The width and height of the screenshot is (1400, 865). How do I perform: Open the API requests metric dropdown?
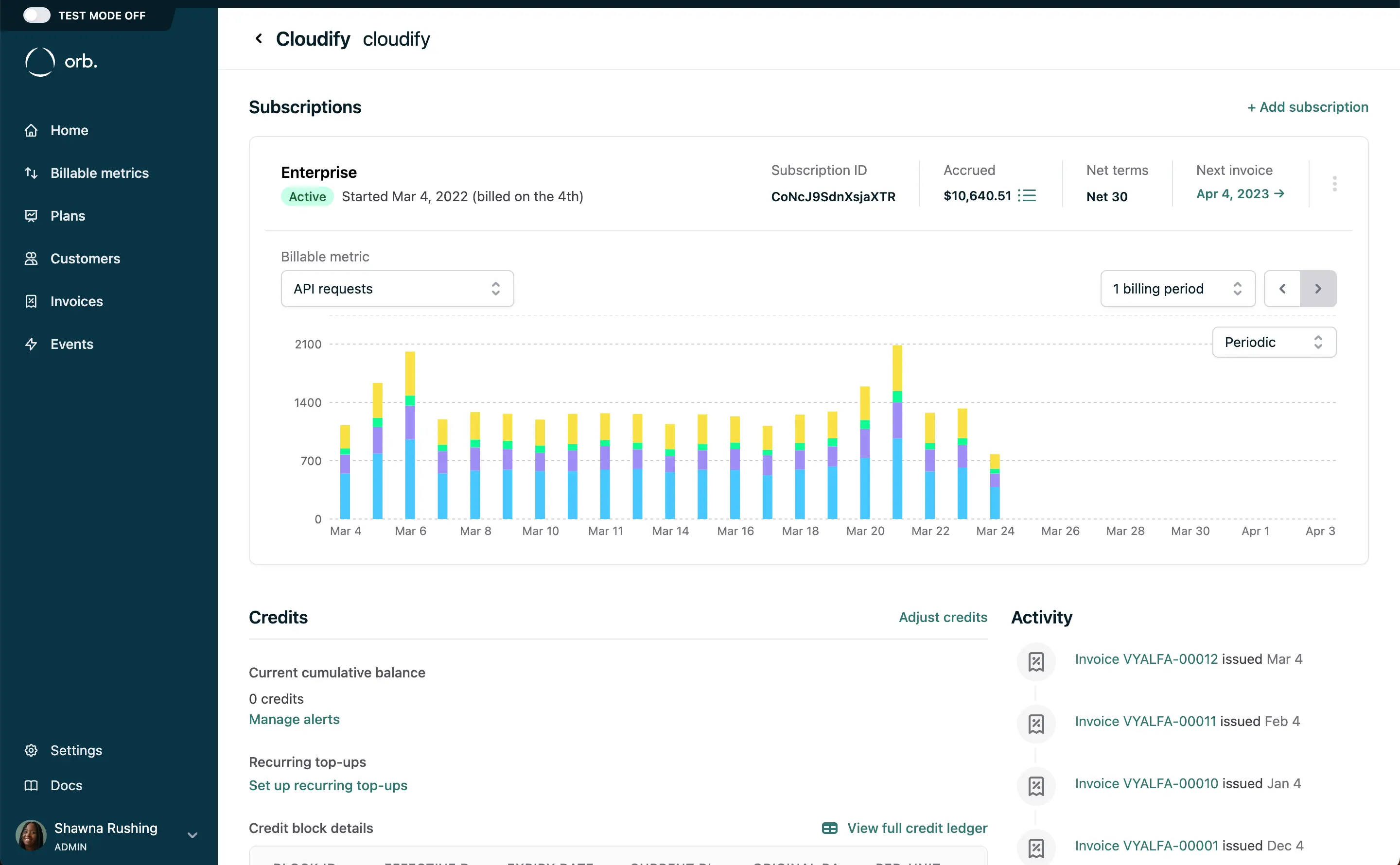click(398, 288)
